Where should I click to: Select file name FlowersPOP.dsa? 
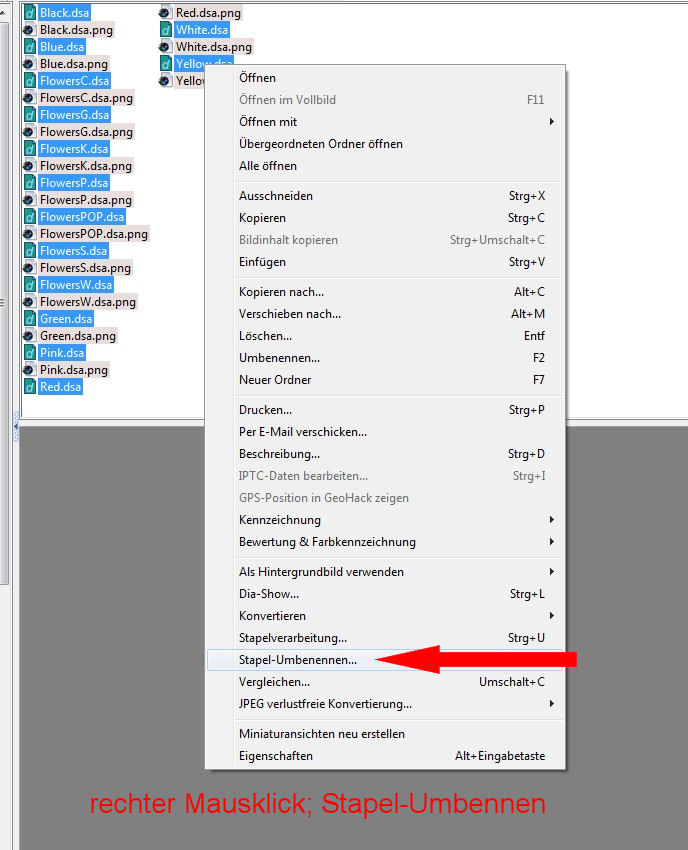(x=82, y=217)
